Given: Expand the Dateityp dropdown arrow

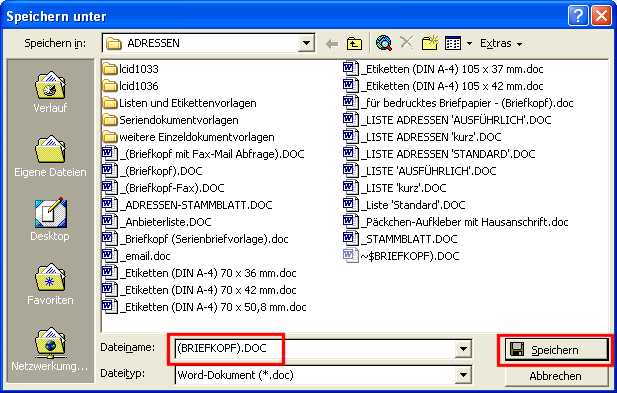Looking at the screenshot, I should [x=463, y=375].
